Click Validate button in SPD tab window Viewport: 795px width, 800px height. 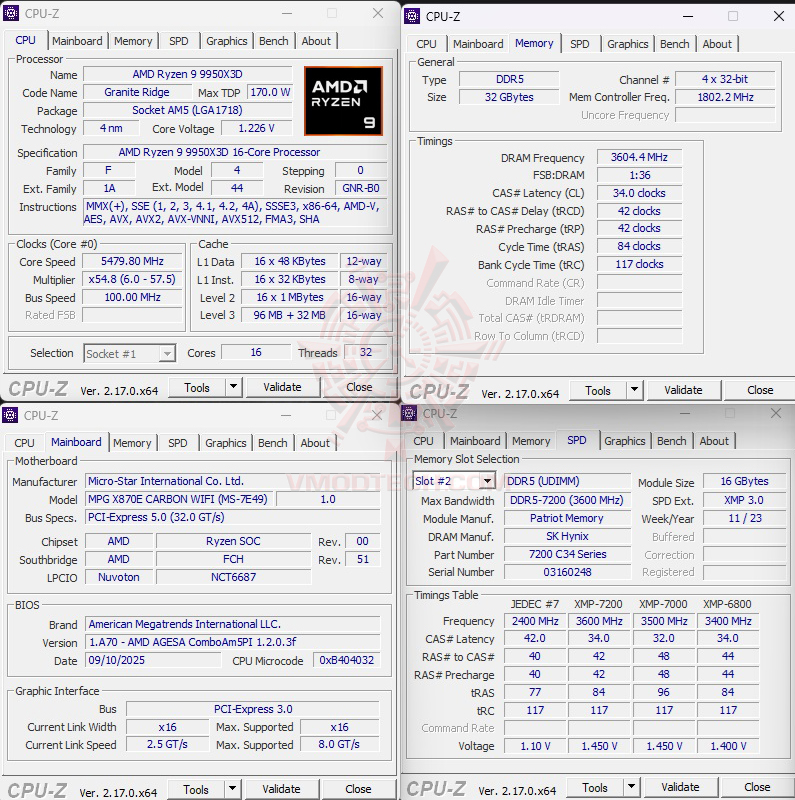[680, 787]
